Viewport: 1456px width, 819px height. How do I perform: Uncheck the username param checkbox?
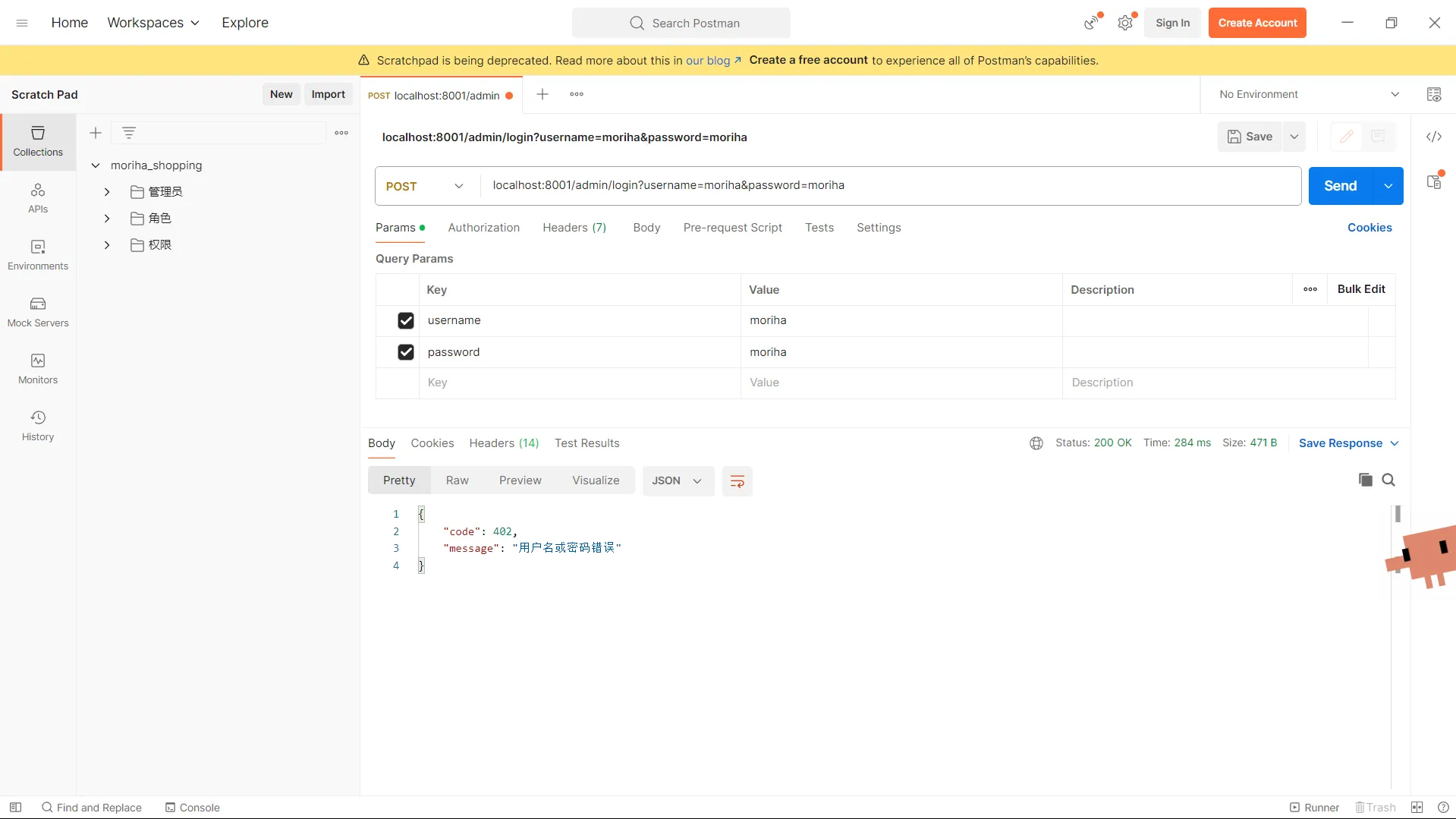click(406, 321)
